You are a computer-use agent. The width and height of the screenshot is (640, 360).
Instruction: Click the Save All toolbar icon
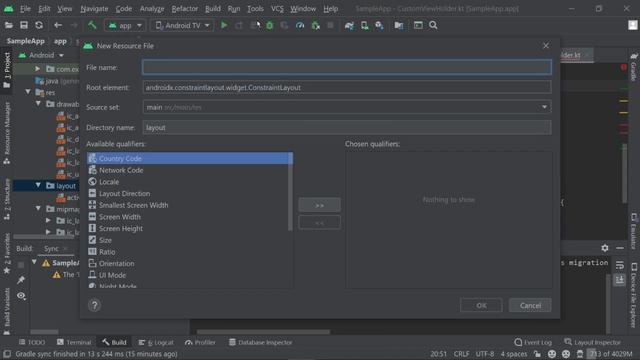click(x=24, y=25)
